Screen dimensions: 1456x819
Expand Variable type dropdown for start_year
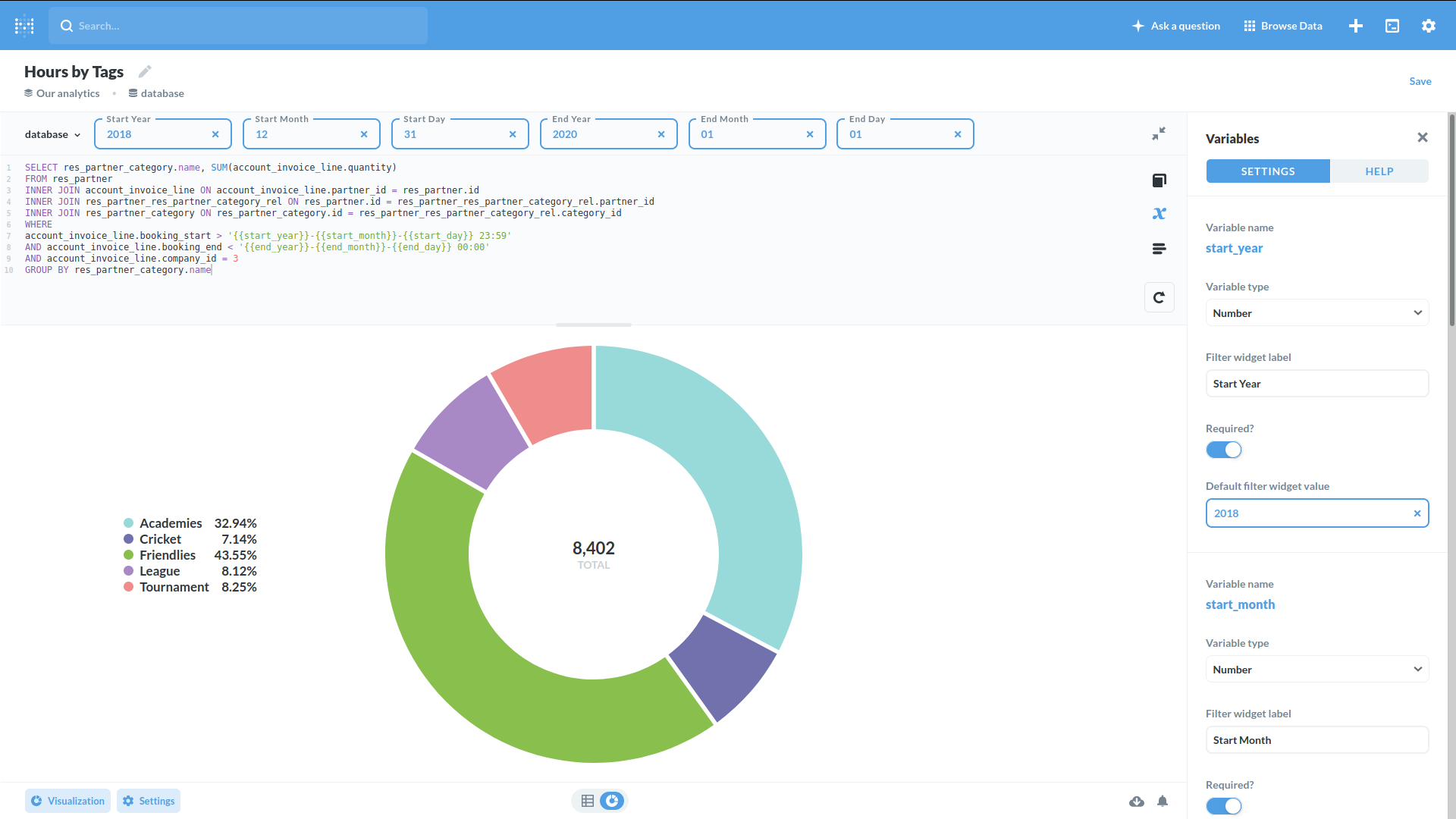point(1317,313)
